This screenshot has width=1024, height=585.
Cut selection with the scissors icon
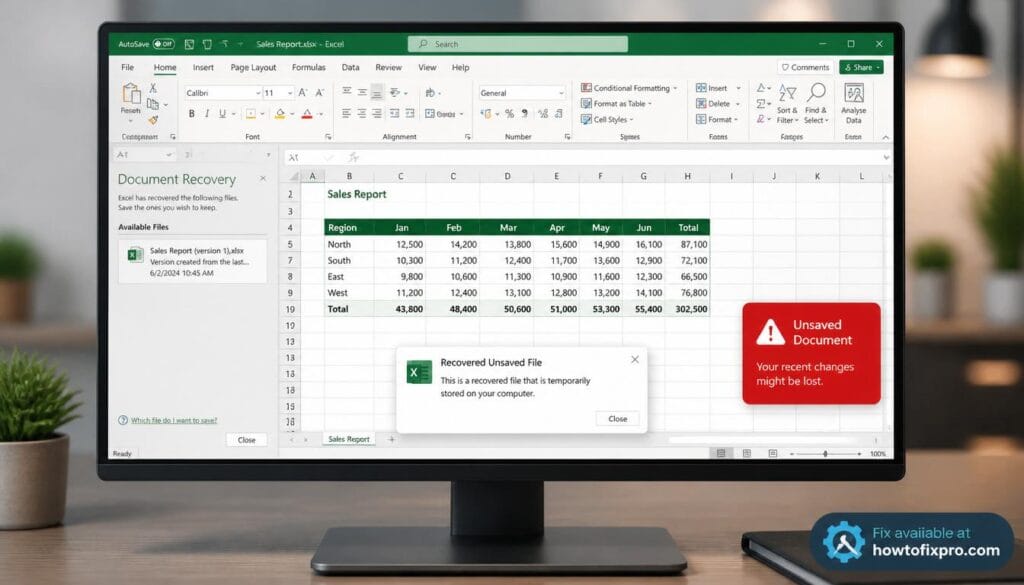click(x=153, y=87)
